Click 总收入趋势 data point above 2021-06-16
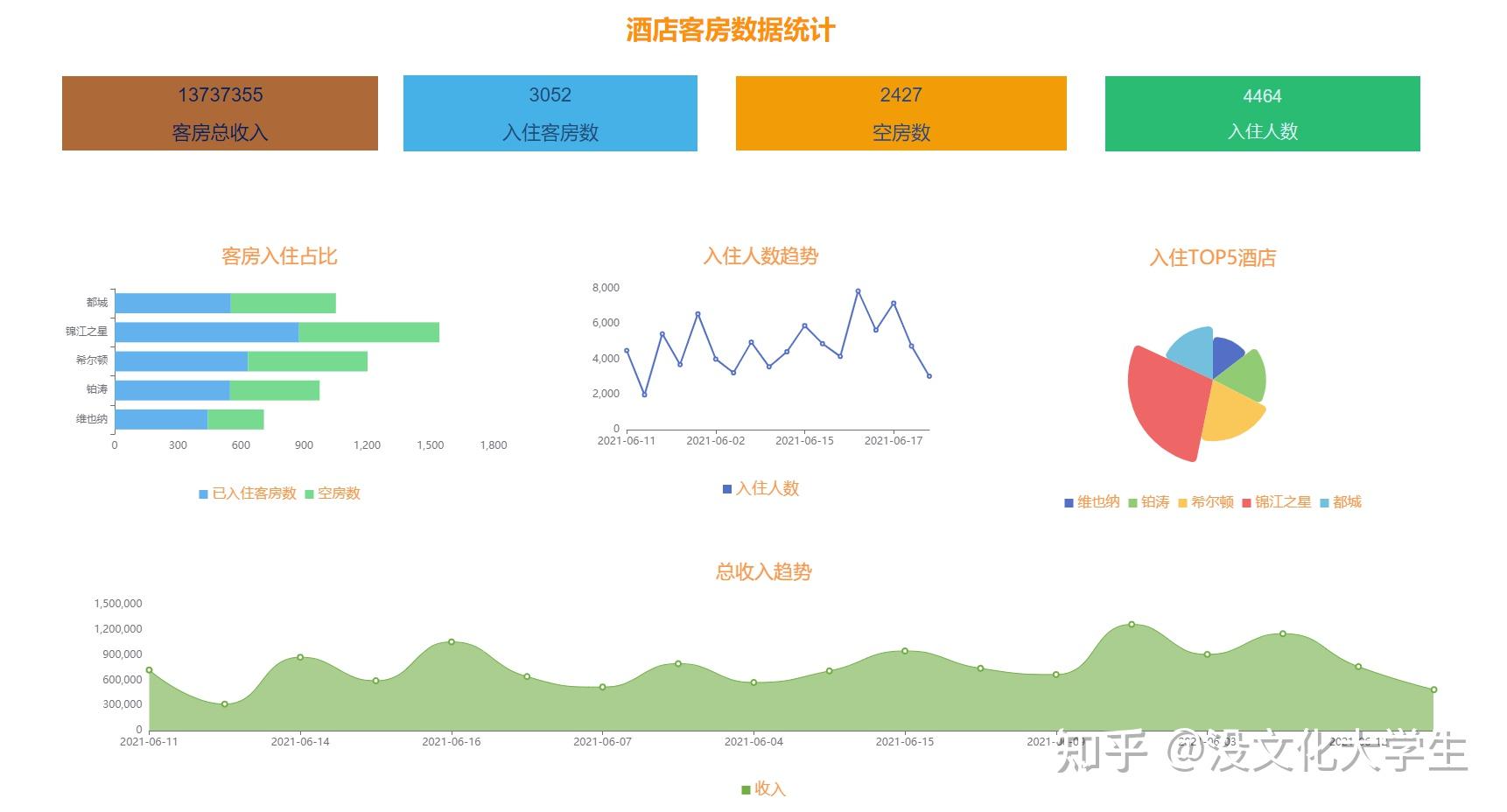The image size is (1507, 812). pyautogui.click(x=452, y=641)
